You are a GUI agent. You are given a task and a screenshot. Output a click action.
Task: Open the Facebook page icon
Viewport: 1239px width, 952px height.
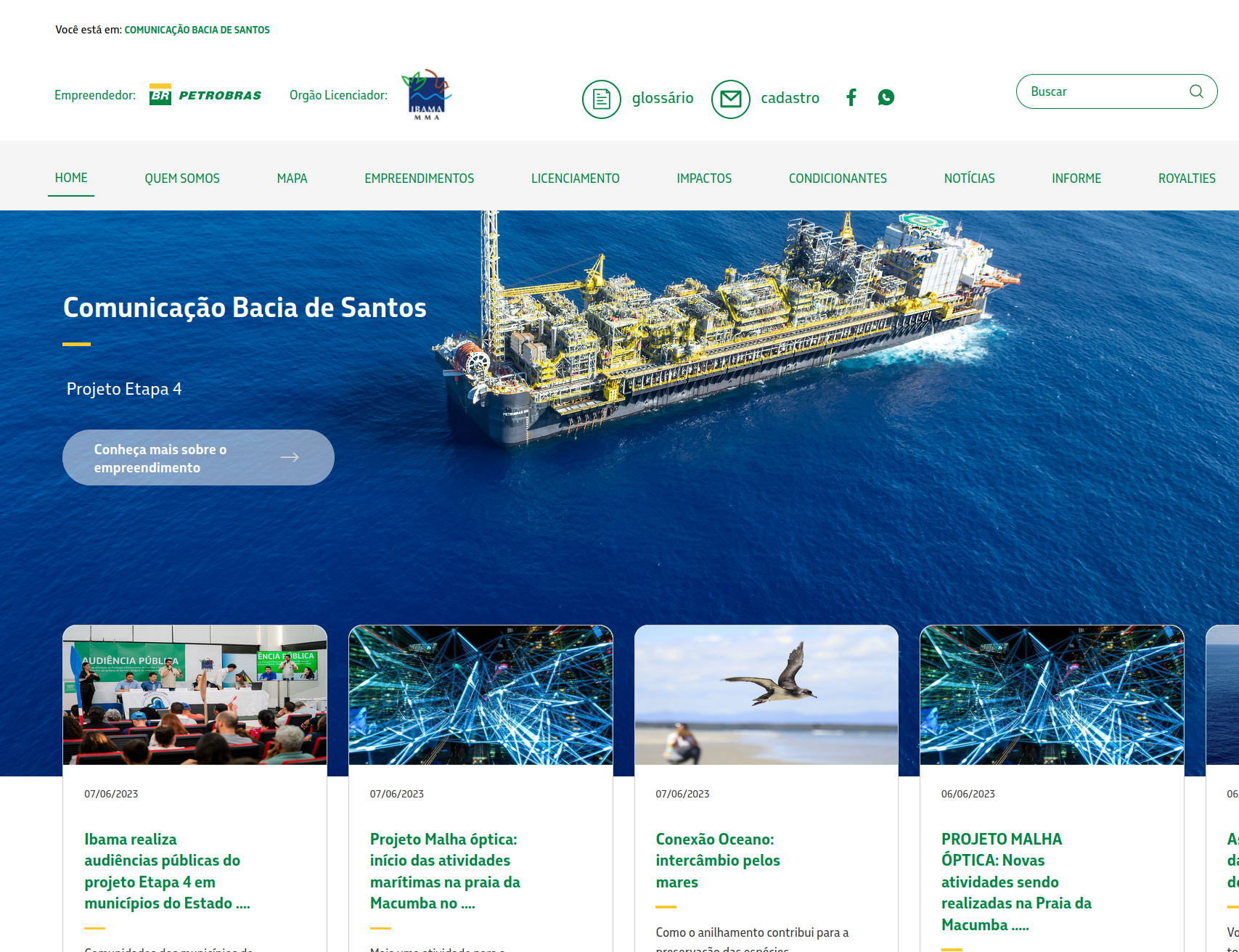click(x=851, y=97)
